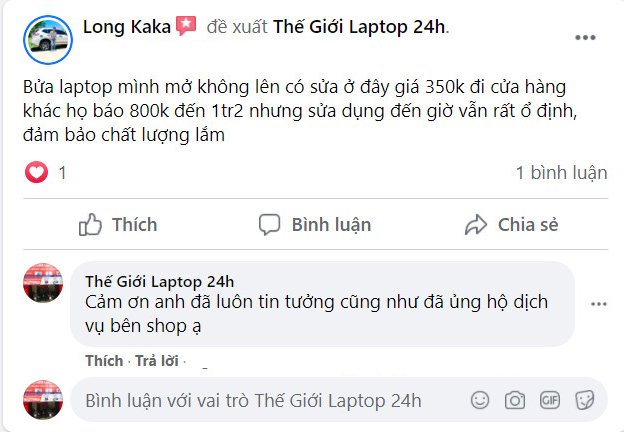Open the '1 bình luận' comments count
The width and height of the screenshot is (624, 432).
tap(562, 173)
